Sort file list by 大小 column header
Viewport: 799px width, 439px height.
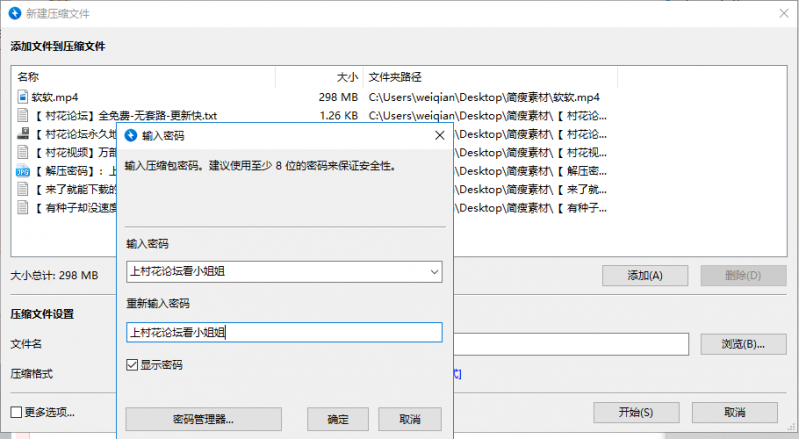tap(346, 76)
